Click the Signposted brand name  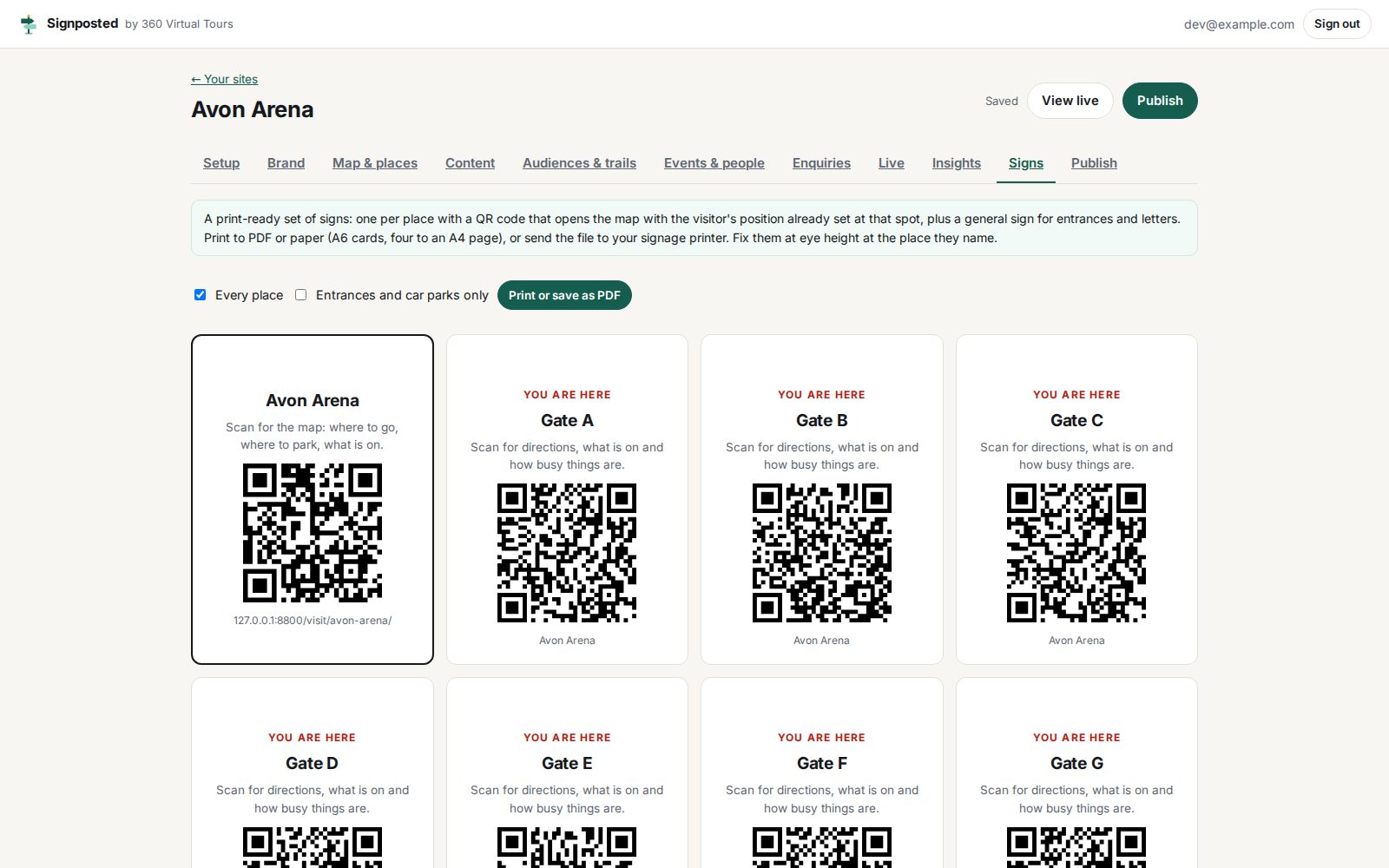82,23
